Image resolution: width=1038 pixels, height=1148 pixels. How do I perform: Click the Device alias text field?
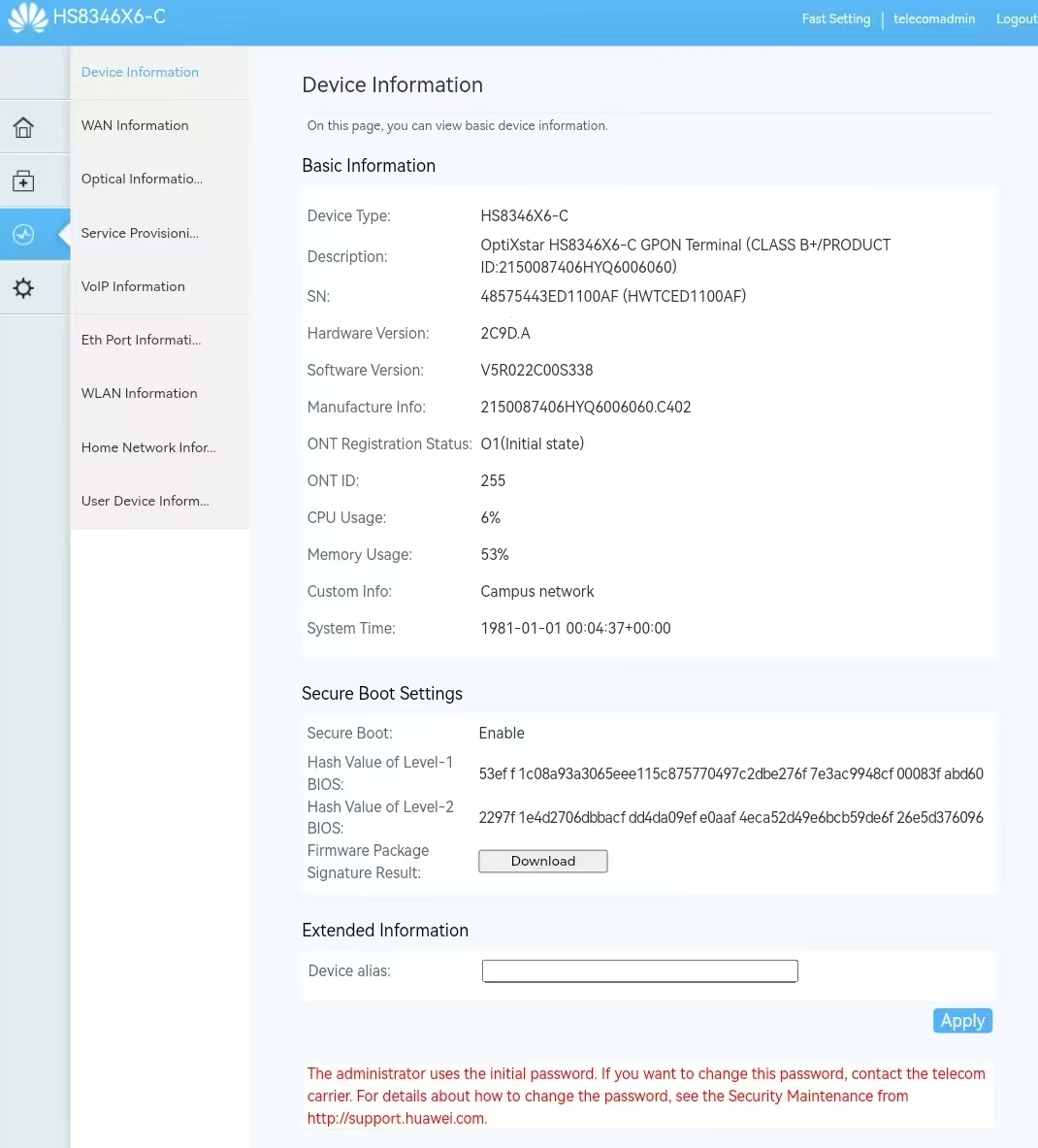[639, 971]
